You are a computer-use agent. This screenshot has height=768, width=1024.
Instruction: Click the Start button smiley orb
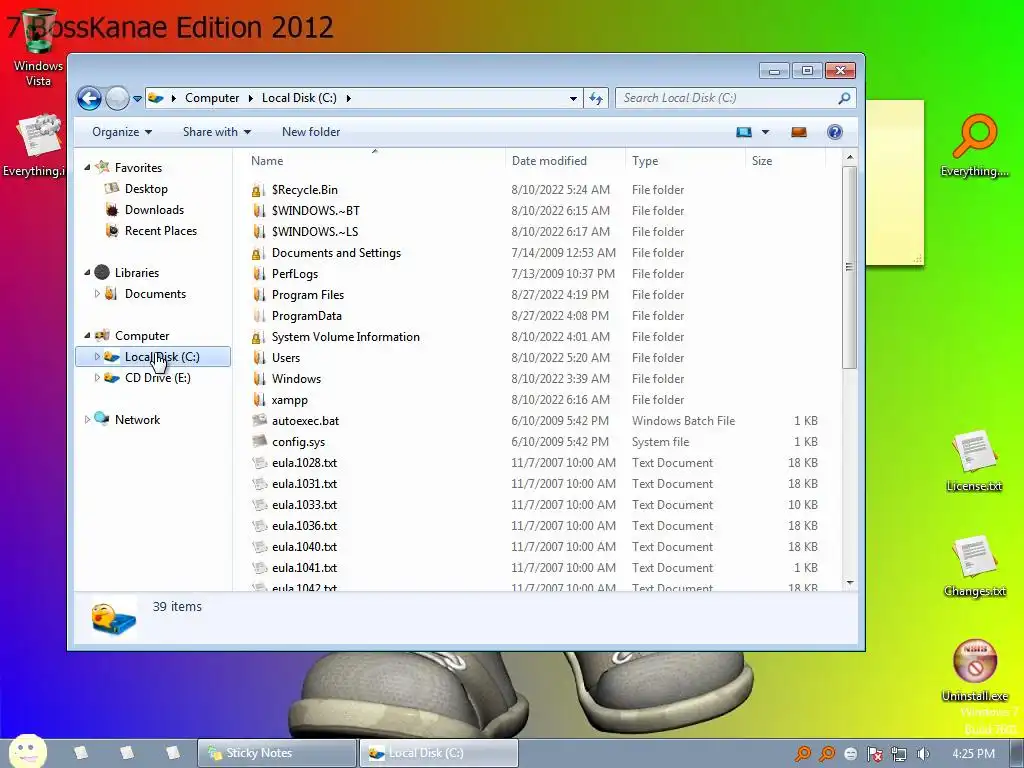(28, 751)
